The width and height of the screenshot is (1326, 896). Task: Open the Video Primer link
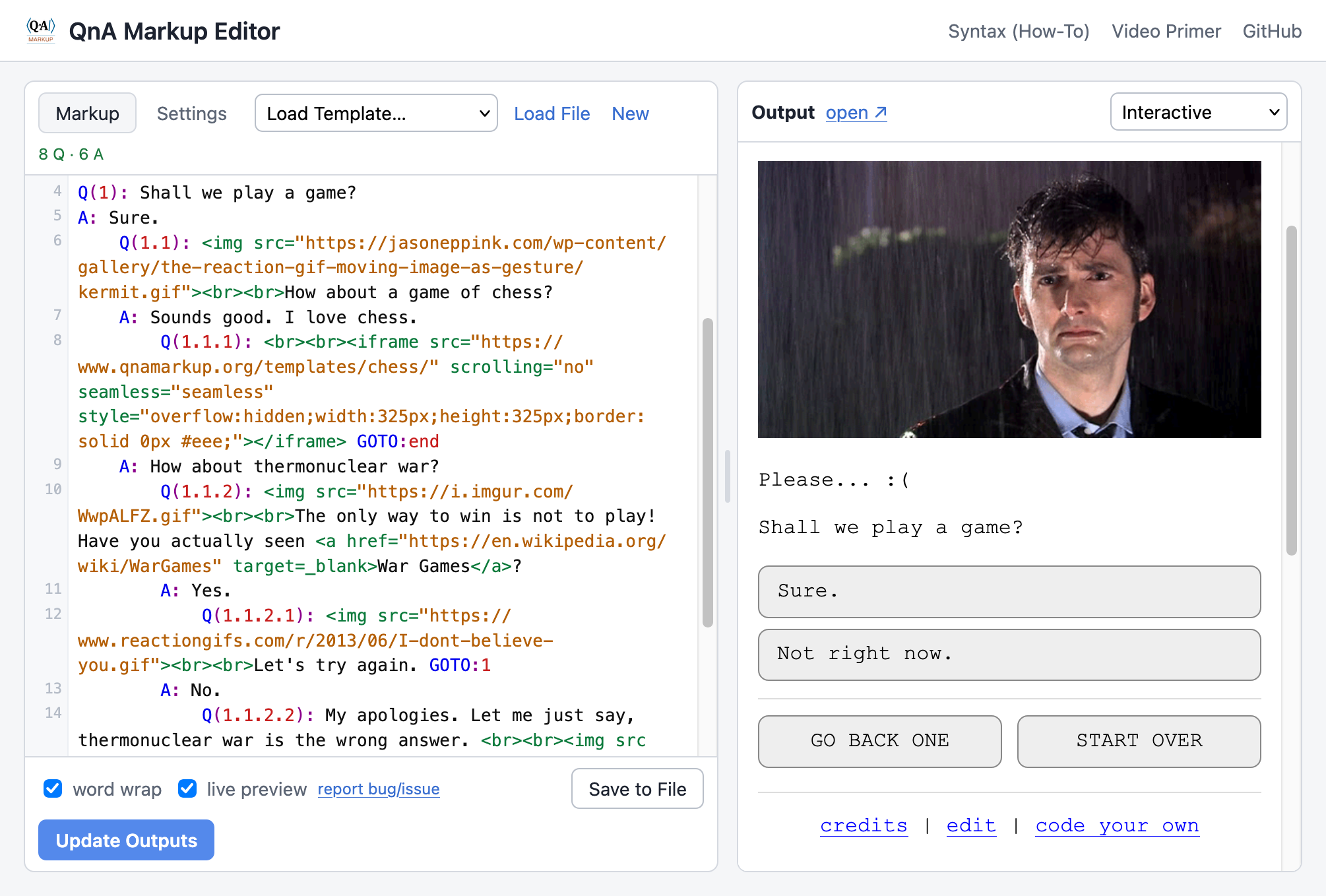click(1166, 31)
